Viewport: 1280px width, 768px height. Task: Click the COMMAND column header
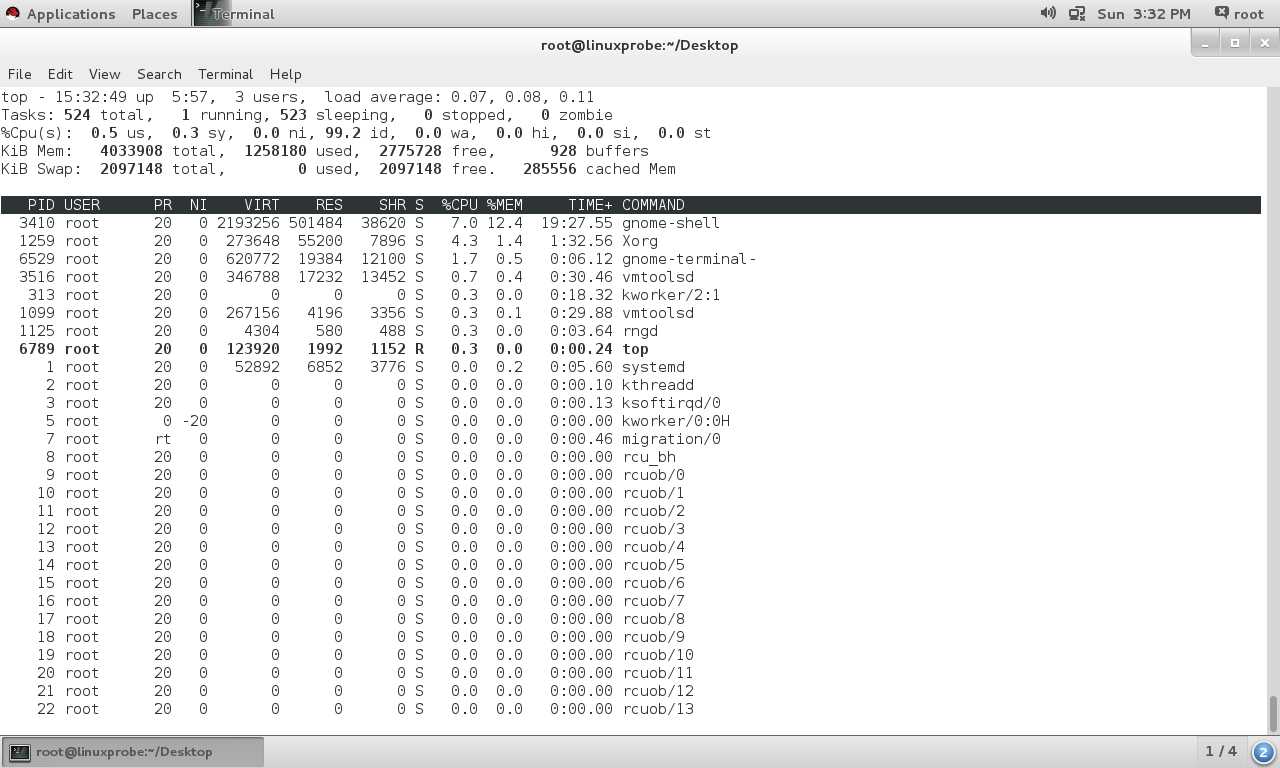pyautogui.click(x=654, y=205)
